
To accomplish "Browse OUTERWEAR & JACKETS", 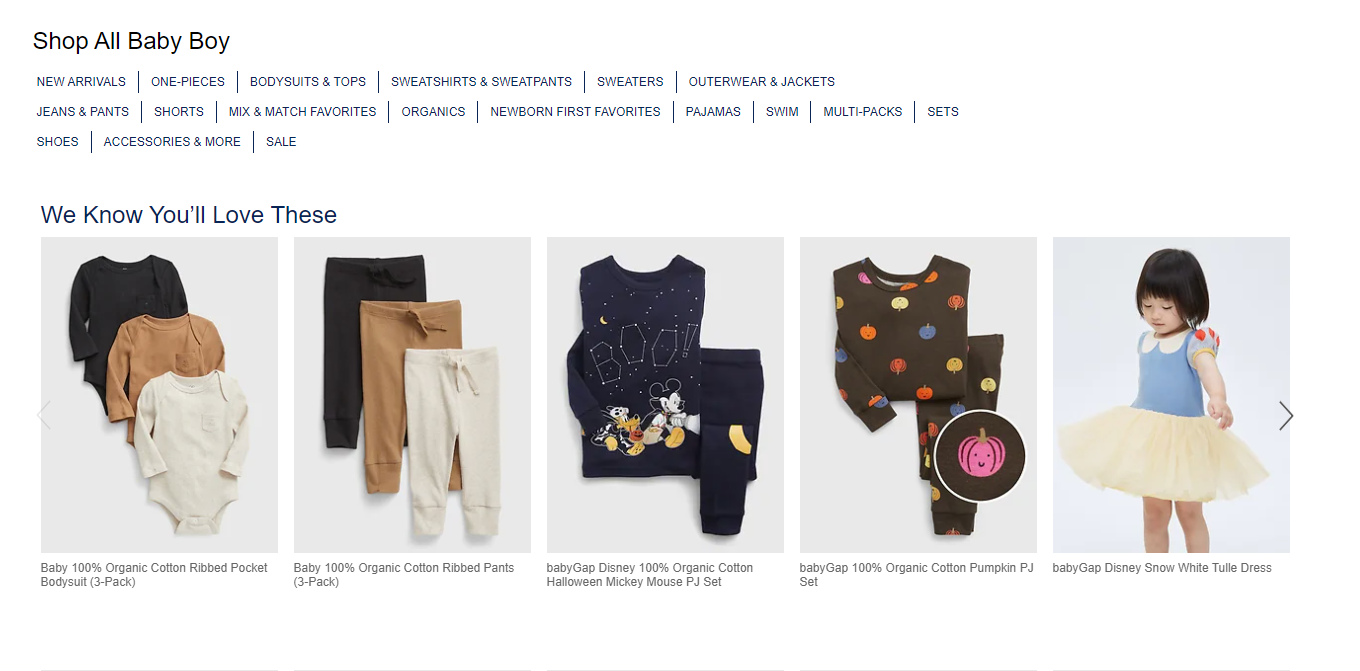I will point(762,82).
